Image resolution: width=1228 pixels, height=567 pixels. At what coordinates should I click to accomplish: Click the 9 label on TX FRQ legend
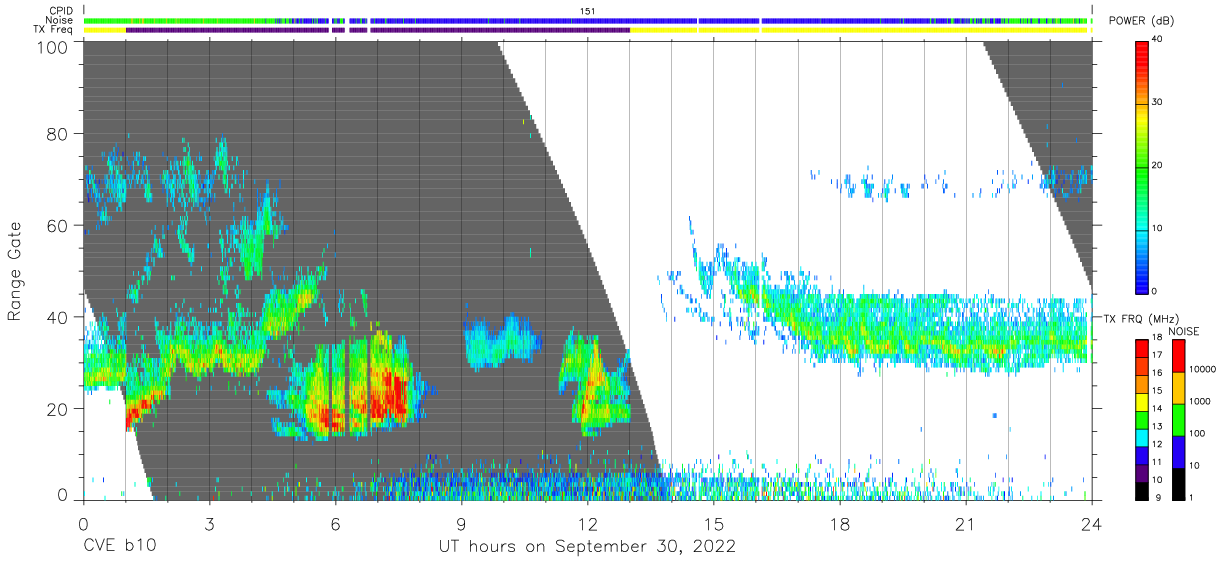(x=1158, y=497)
